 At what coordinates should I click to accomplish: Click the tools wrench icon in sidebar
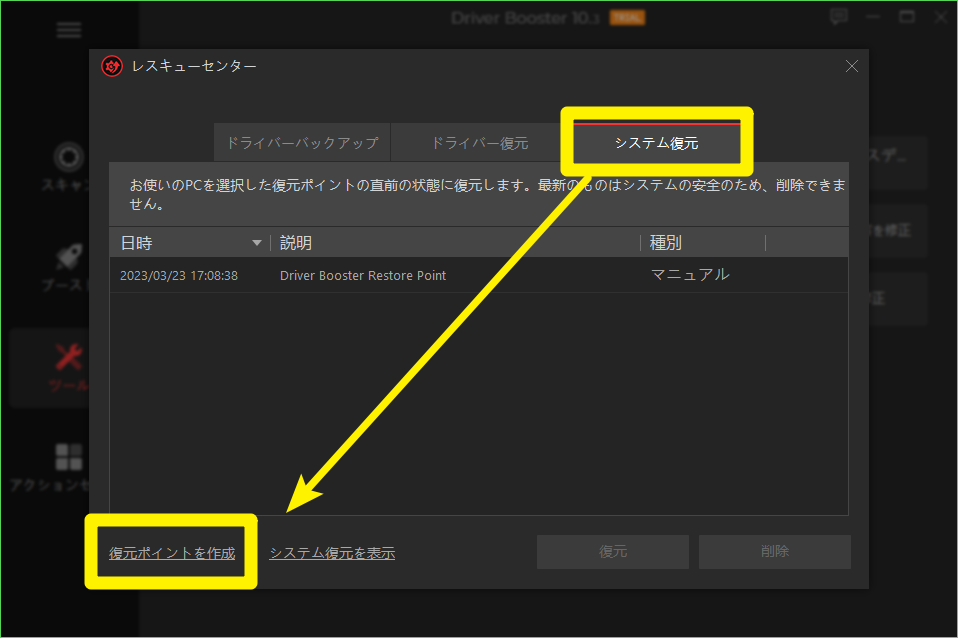(68, 357)
